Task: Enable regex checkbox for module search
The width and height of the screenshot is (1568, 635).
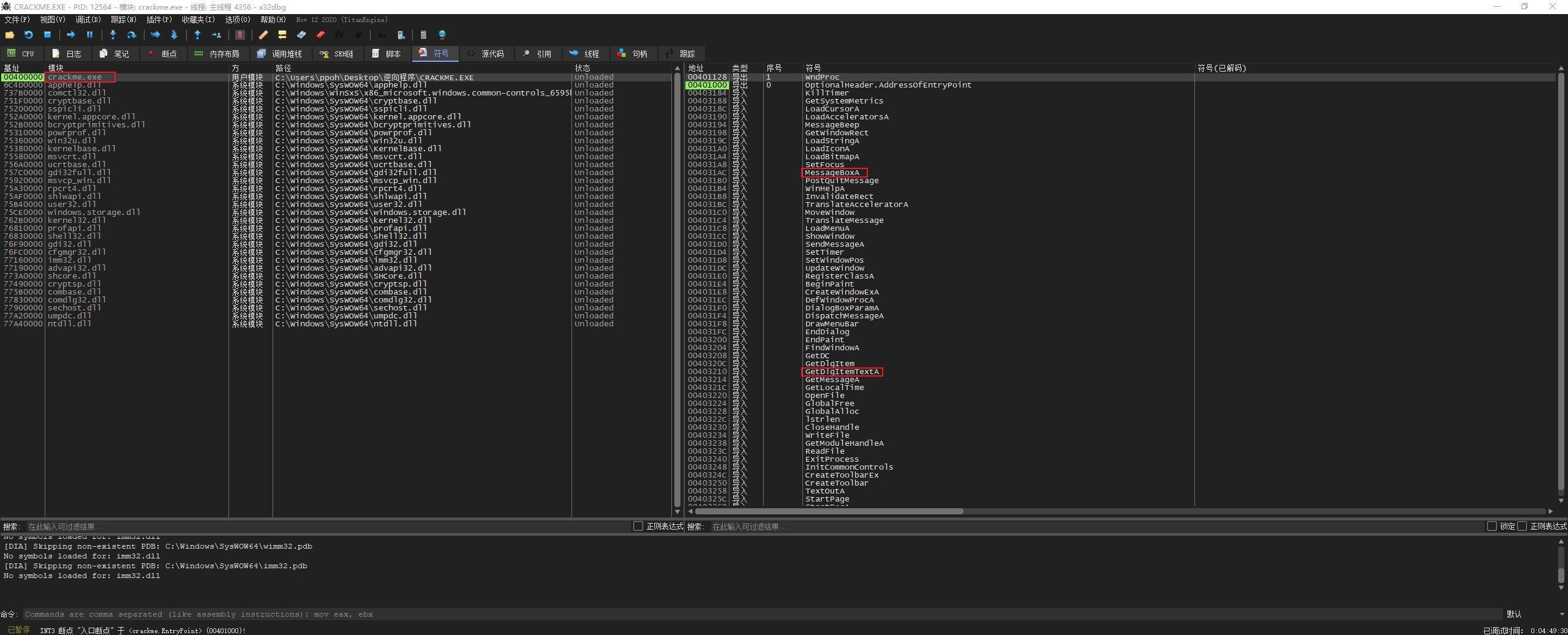Action: (x=638, y=526)
